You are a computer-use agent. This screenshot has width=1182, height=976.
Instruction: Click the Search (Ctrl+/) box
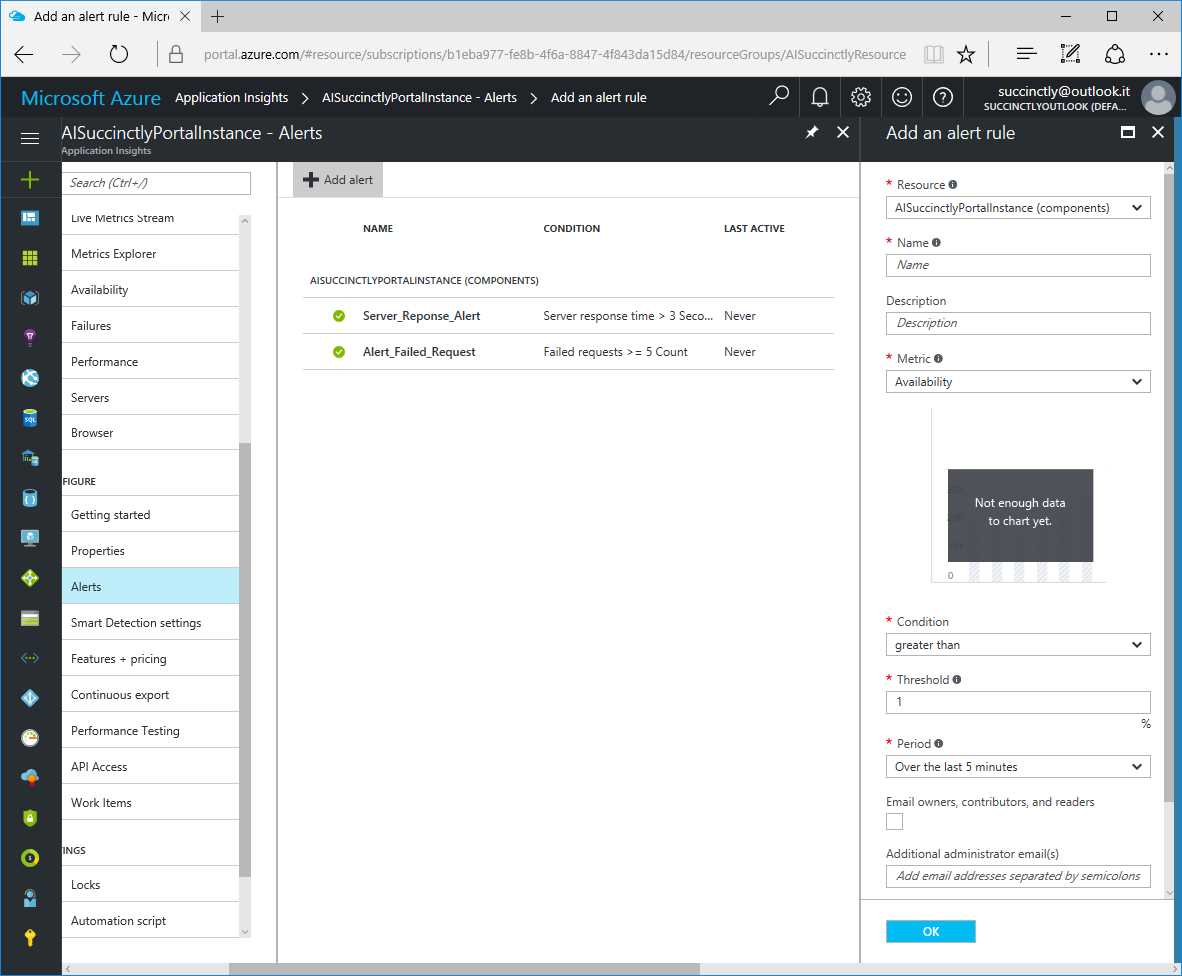click(156, 183)
